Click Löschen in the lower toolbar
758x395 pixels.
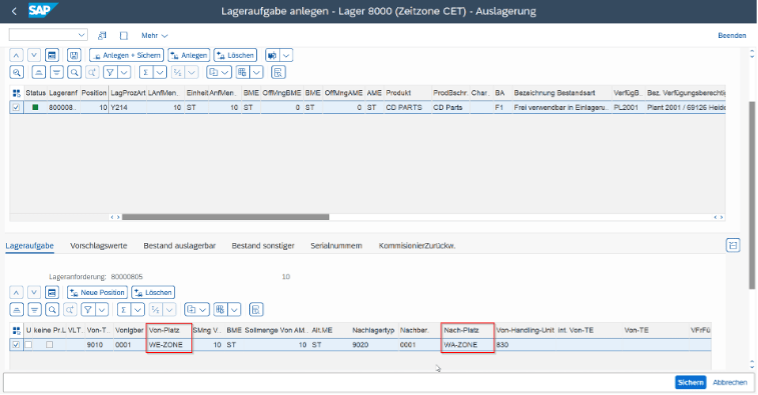[153, 293]
